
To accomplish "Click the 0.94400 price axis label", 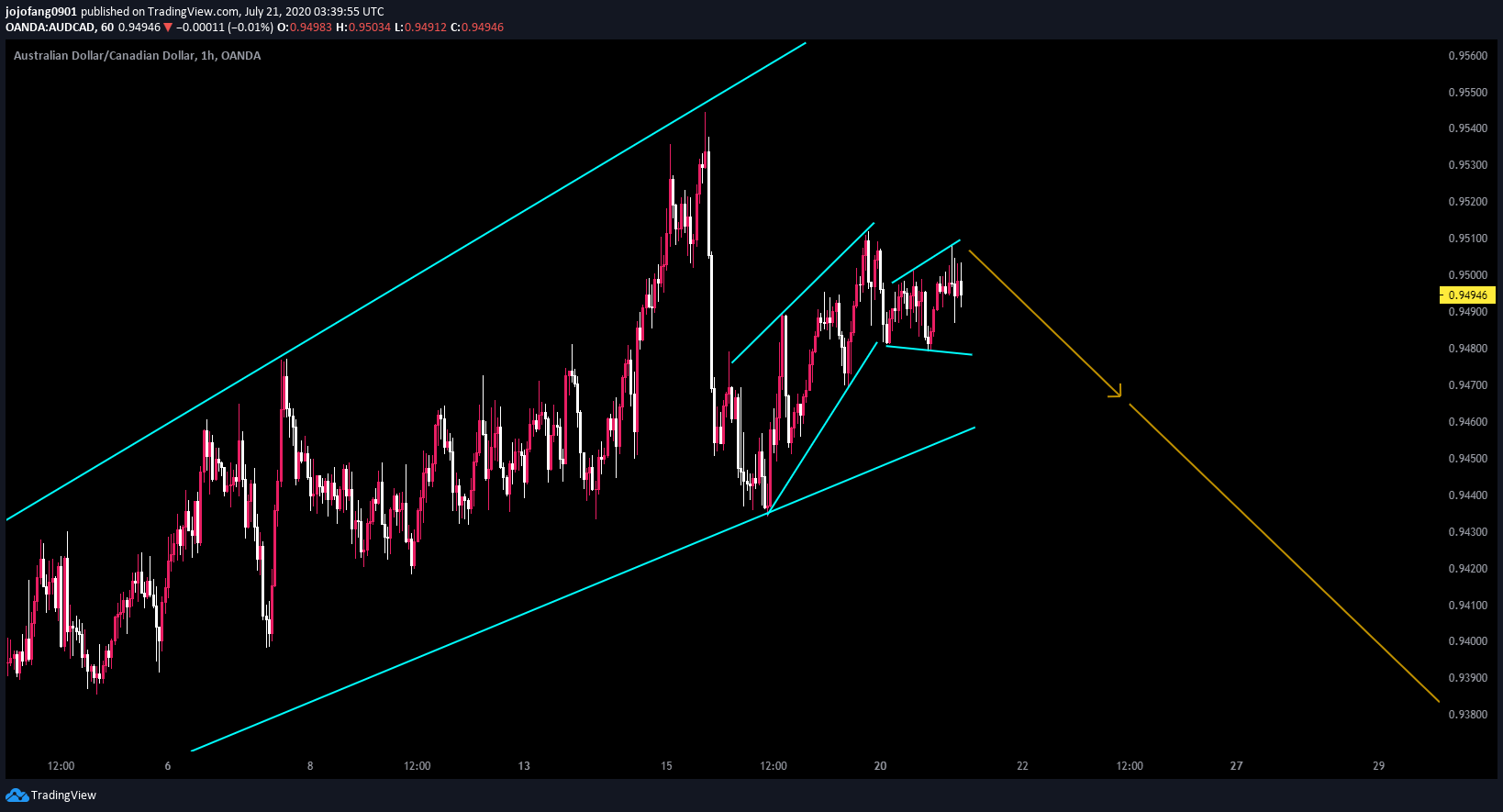I will point(1467,495).
